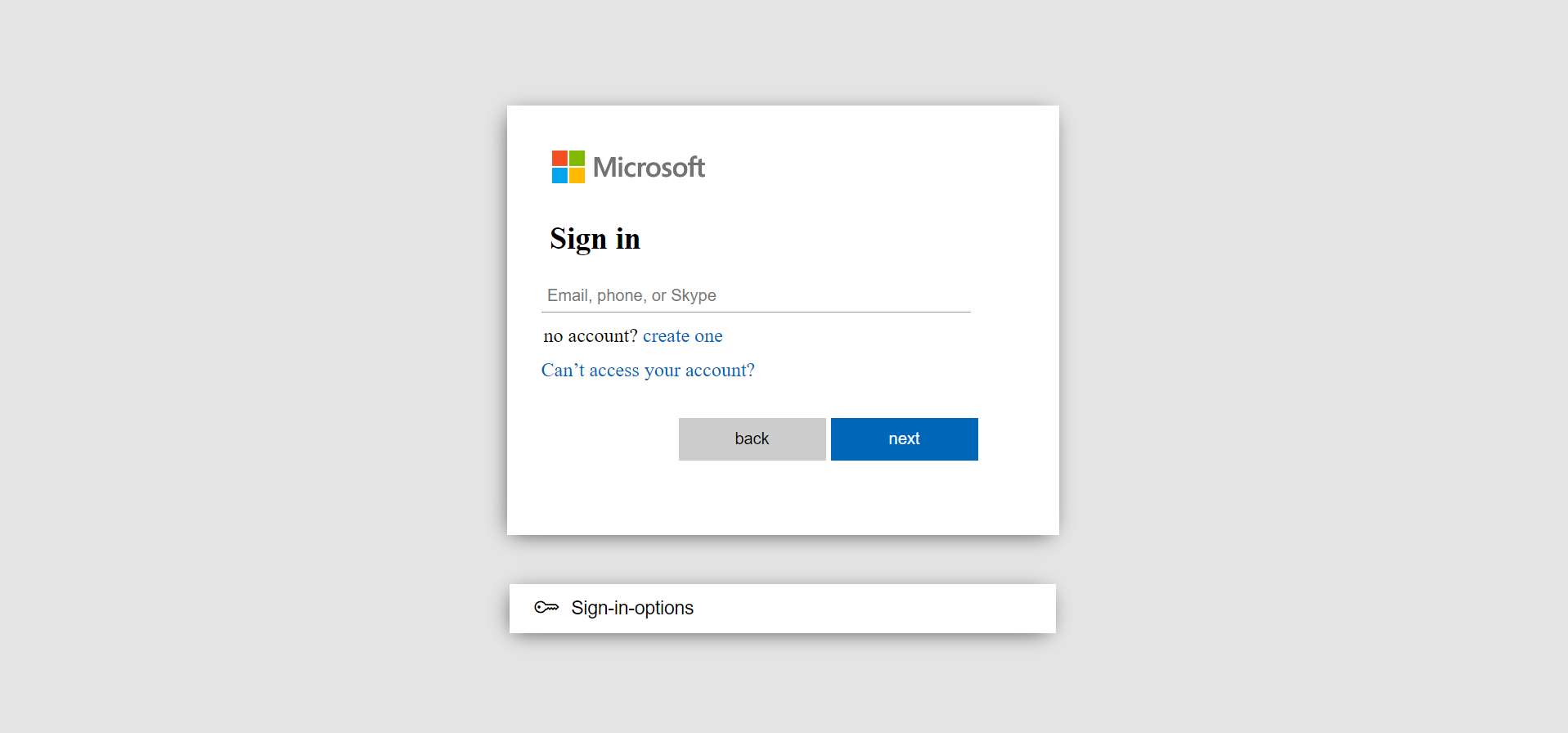
Task: Click the underline beneath the email field
Action: click(x=756, y=312)
